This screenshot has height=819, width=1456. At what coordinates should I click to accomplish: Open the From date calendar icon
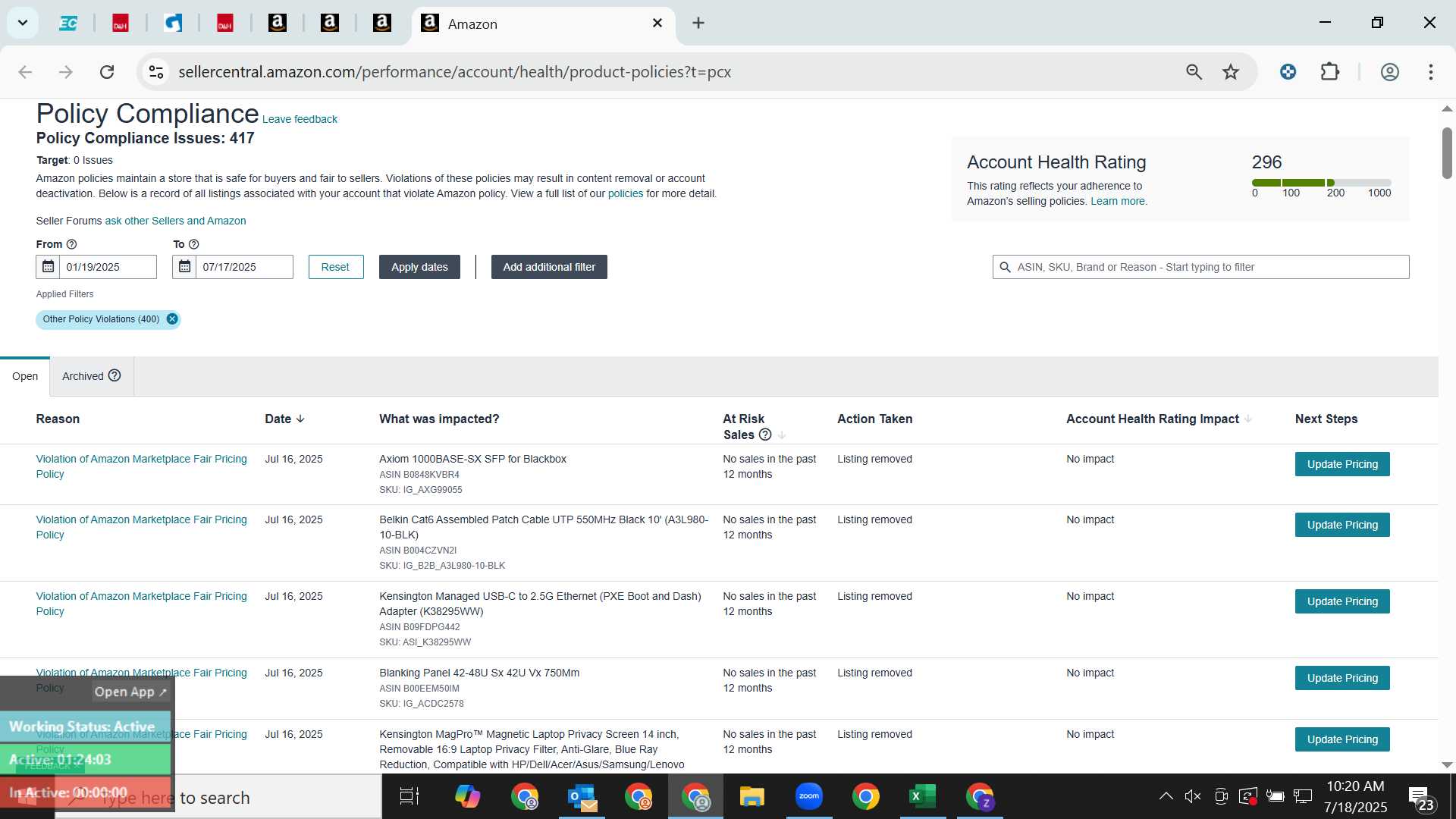(x=48, y=267)
